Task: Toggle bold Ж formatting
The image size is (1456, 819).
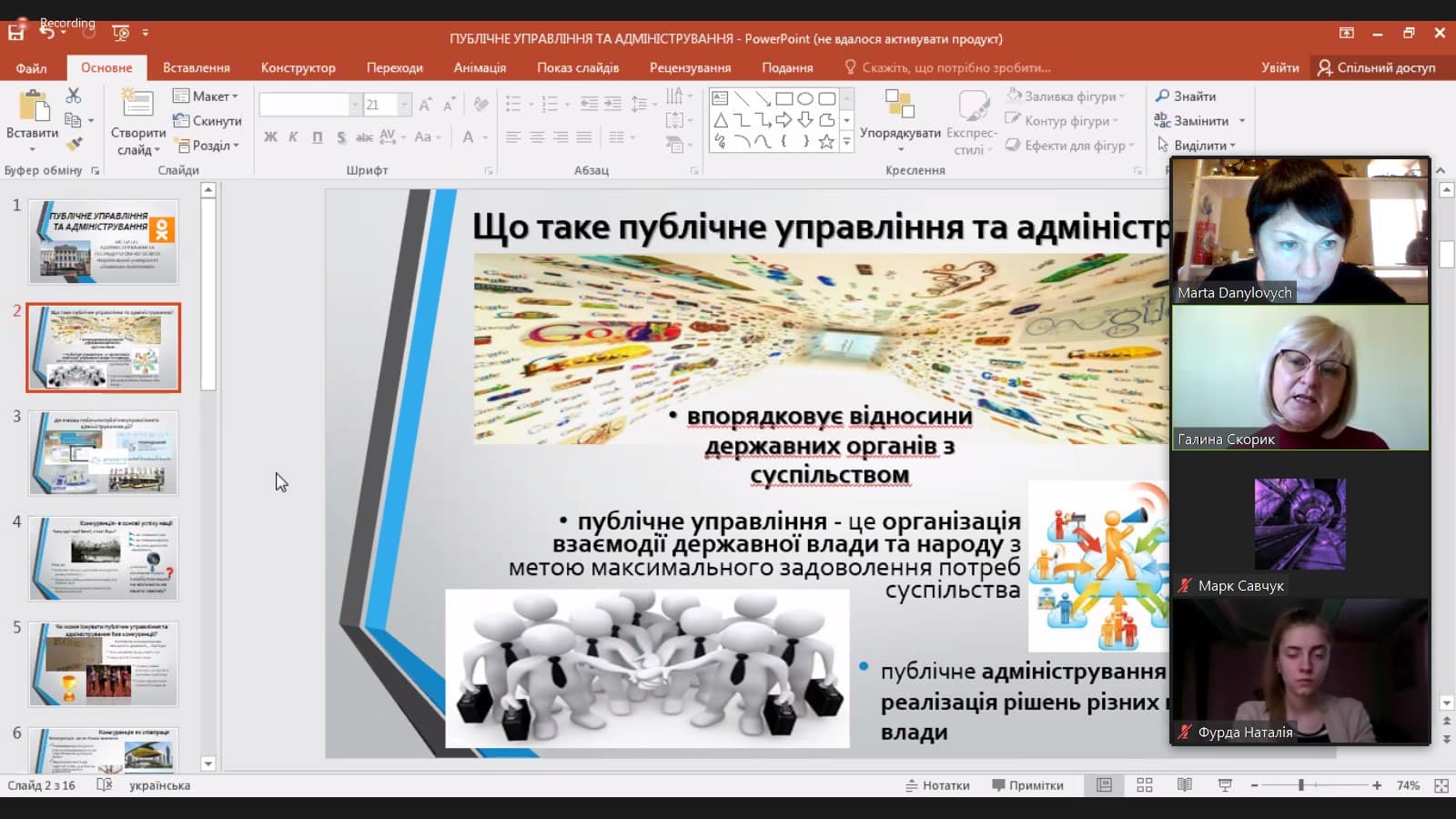Action: [x=270, y=137]
